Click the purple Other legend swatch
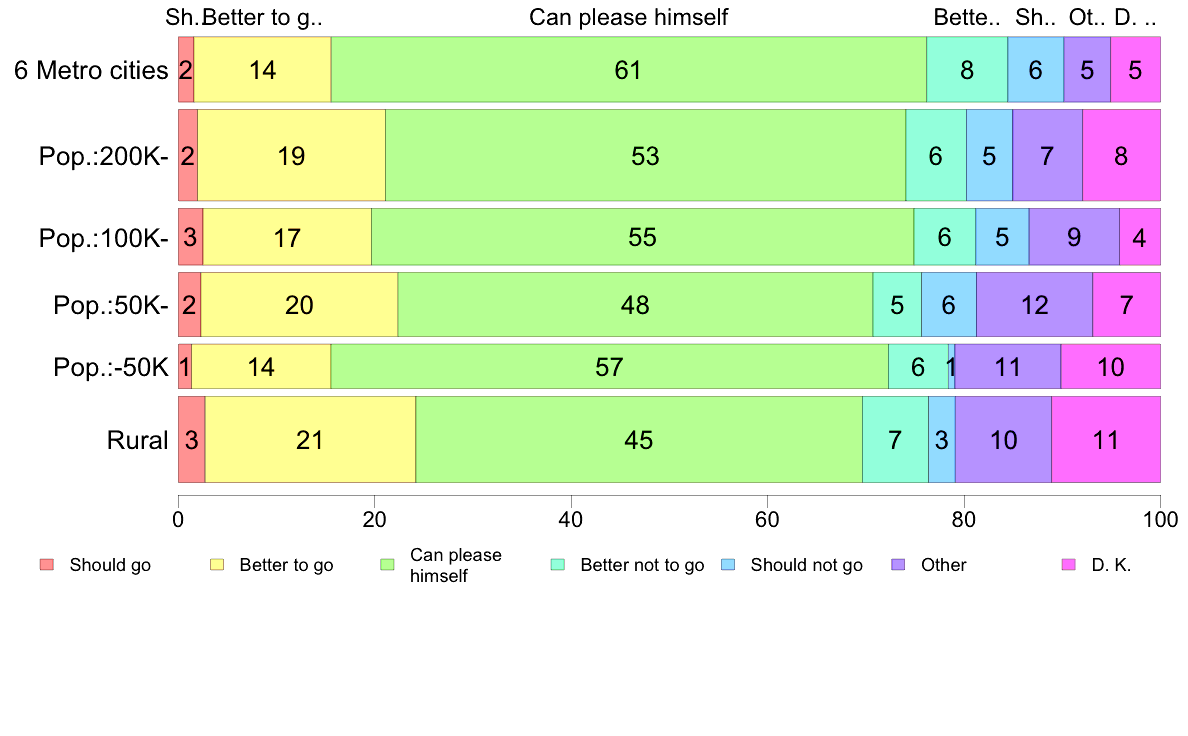The height and width of the screenshot is (736, 1188). point(899,565)
